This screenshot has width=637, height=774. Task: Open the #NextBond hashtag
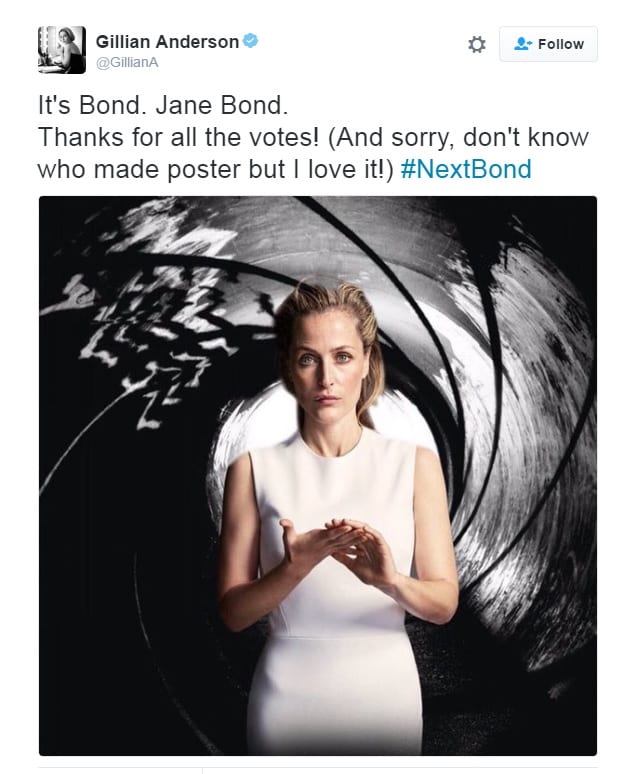(x=466, y=169)
